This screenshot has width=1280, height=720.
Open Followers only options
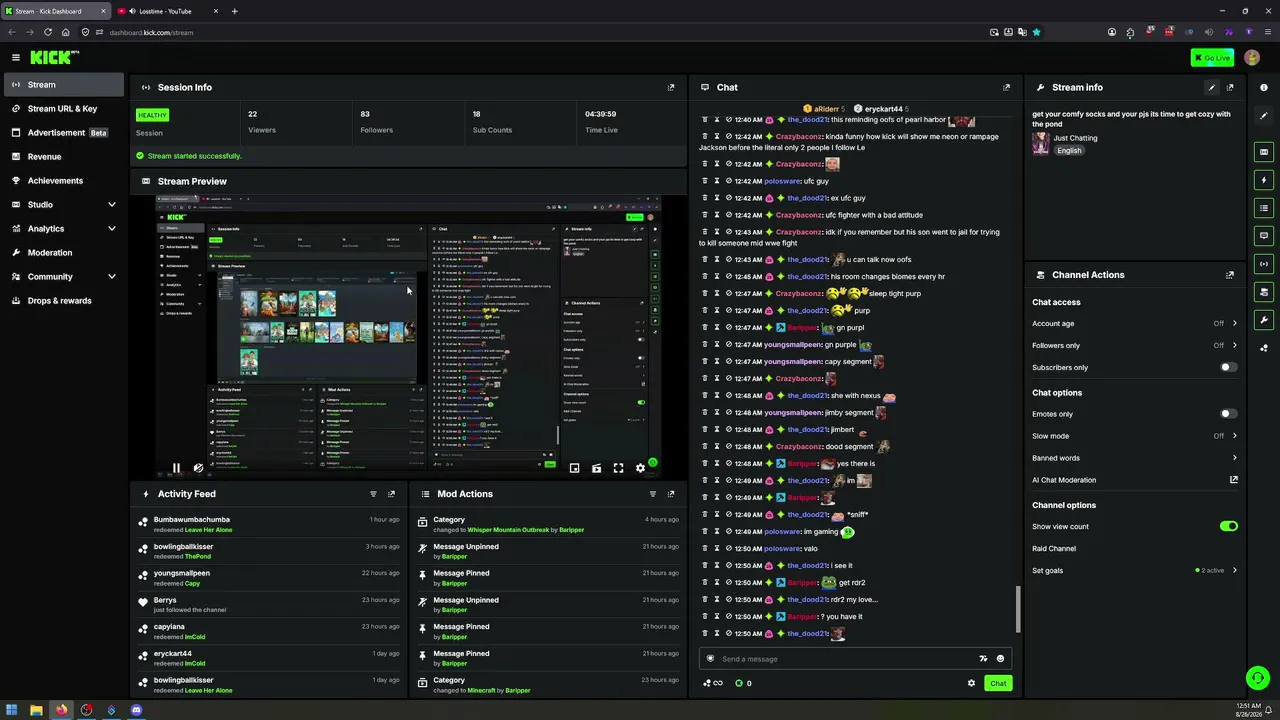tap(1135, 345)
